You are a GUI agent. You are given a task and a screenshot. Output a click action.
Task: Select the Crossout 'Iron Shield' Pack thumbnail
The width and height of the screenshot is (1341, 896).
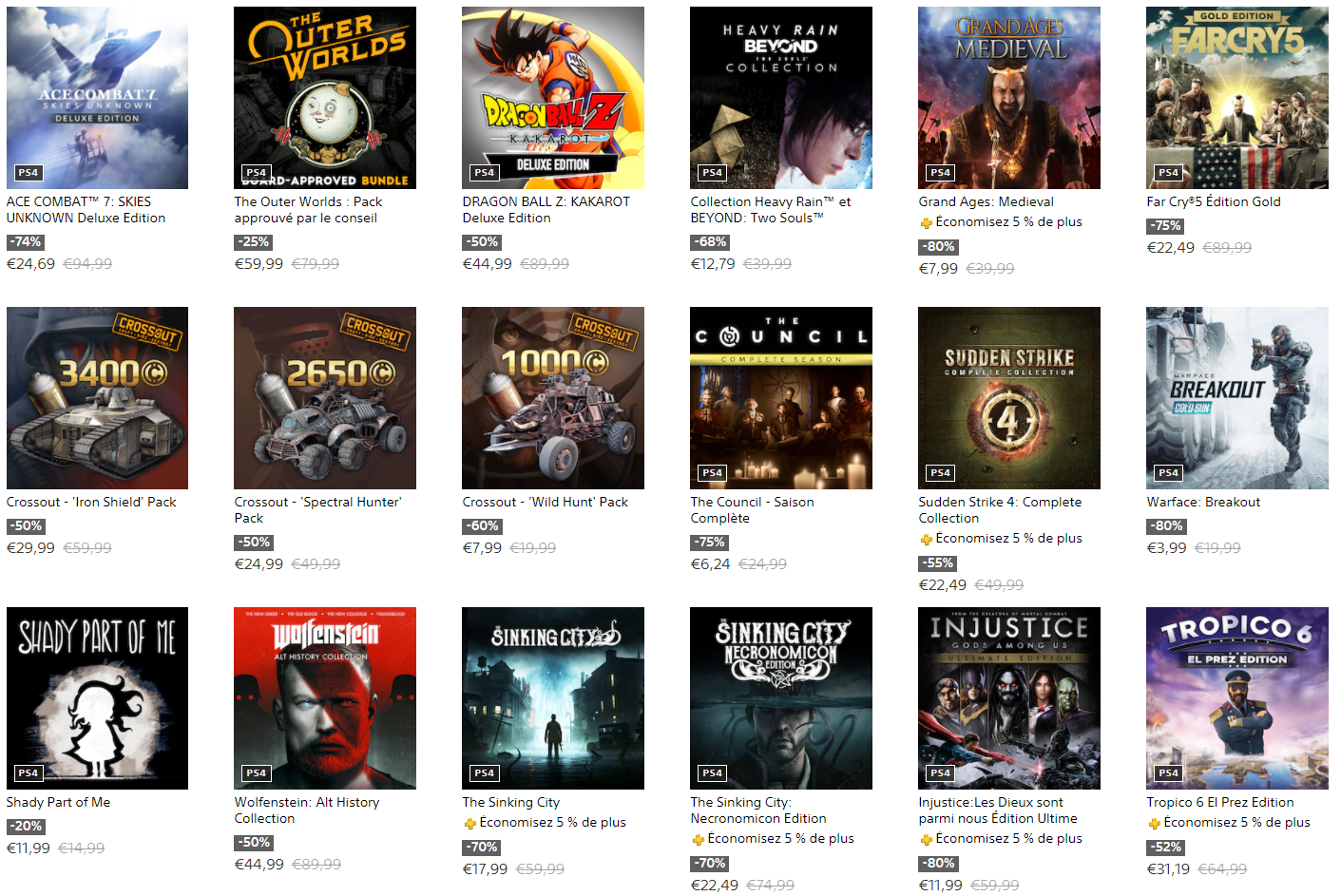(97, 398)
